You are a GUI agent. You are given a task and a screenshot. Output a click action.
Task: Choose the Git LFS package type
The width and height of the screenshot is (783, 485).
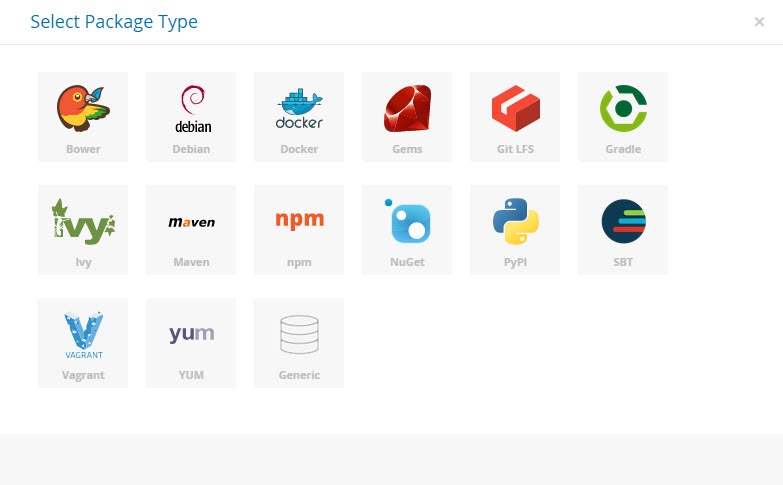[515, 117]
